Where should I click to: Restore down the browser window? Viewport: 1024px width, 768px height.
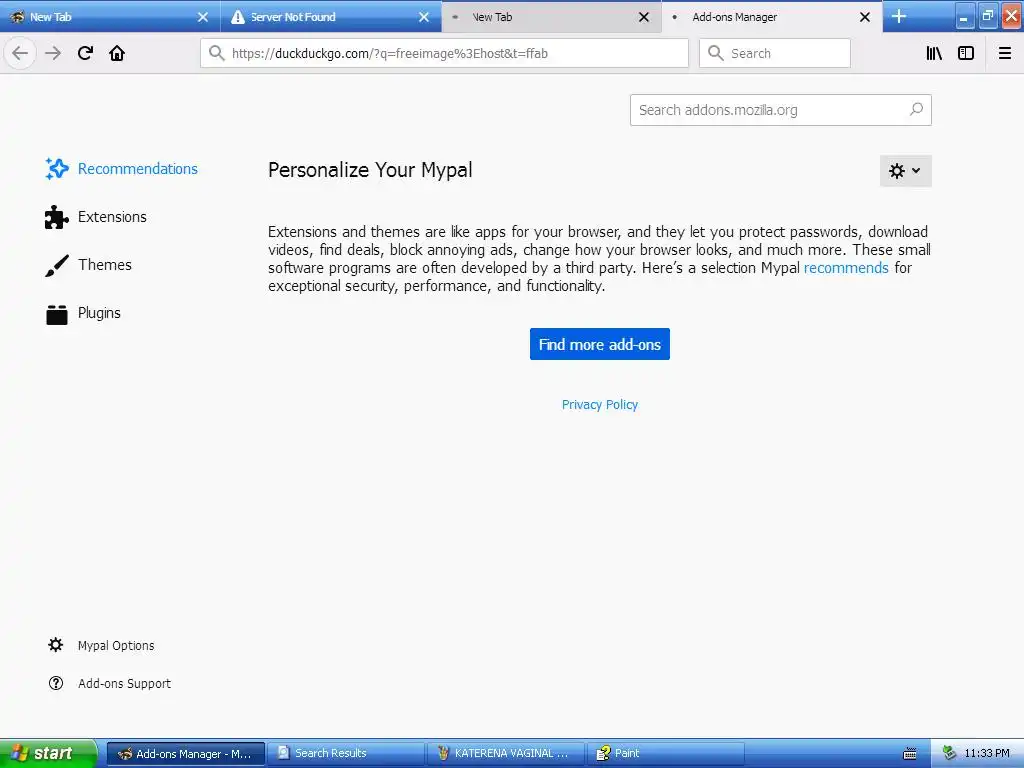[988, 17]
